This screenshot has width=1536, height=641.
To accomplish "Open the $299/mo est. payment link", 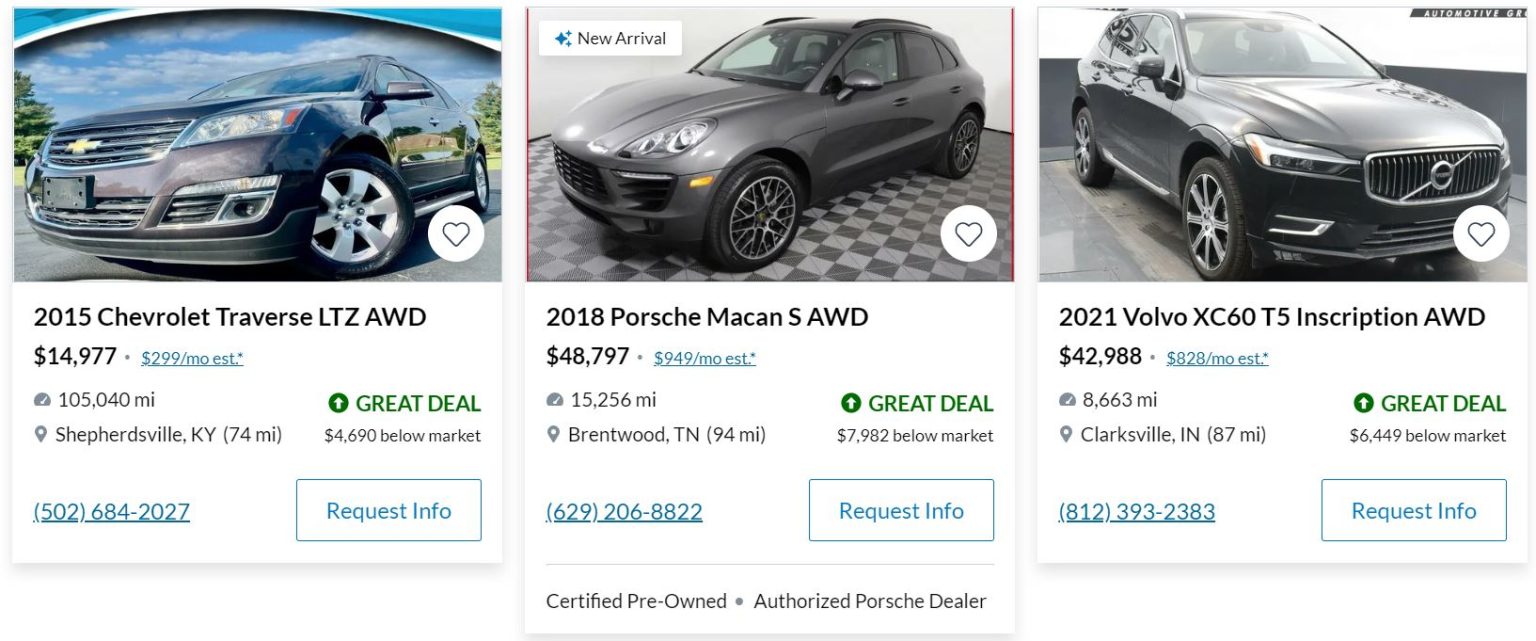I will point(192,358).
